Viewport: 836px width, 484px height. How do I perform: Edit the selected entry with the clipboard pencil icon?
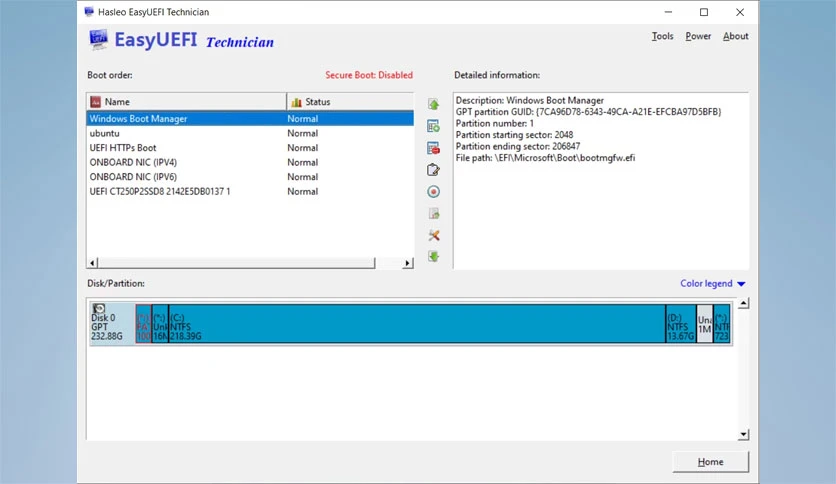[x=433, y=170]
